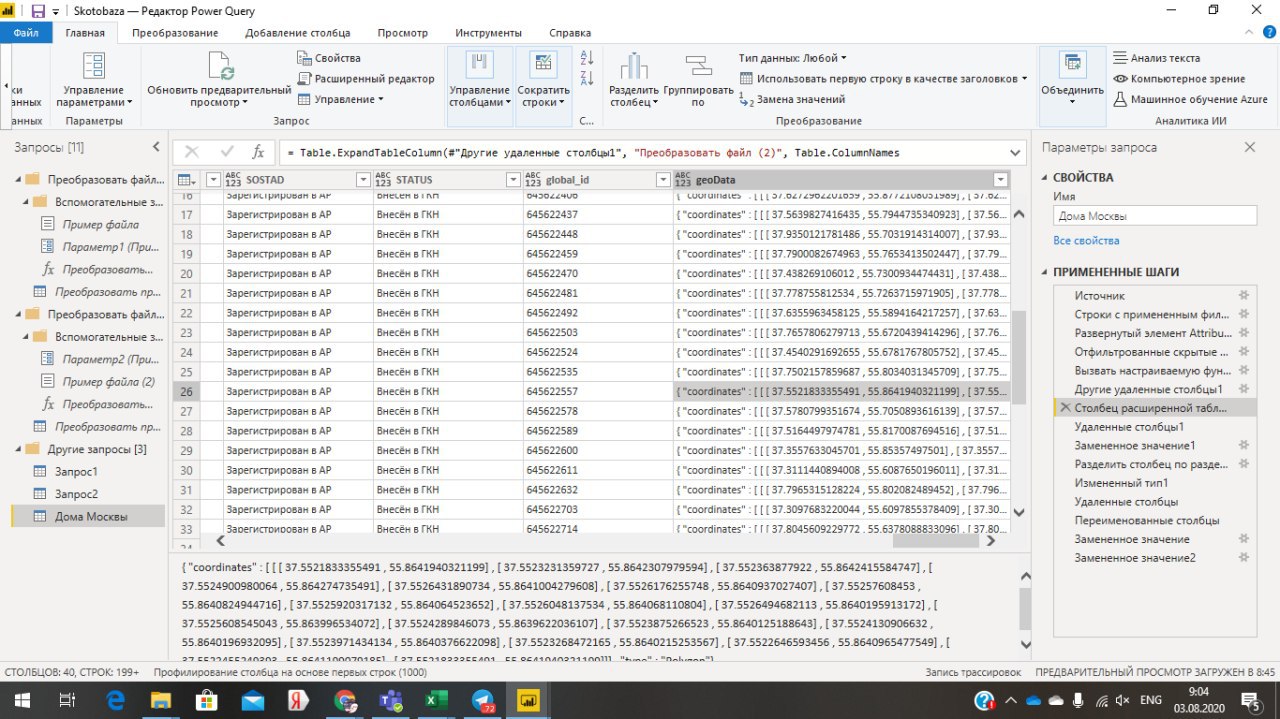
Task: Confirm formula with checkmark icon
Action: 227,152
